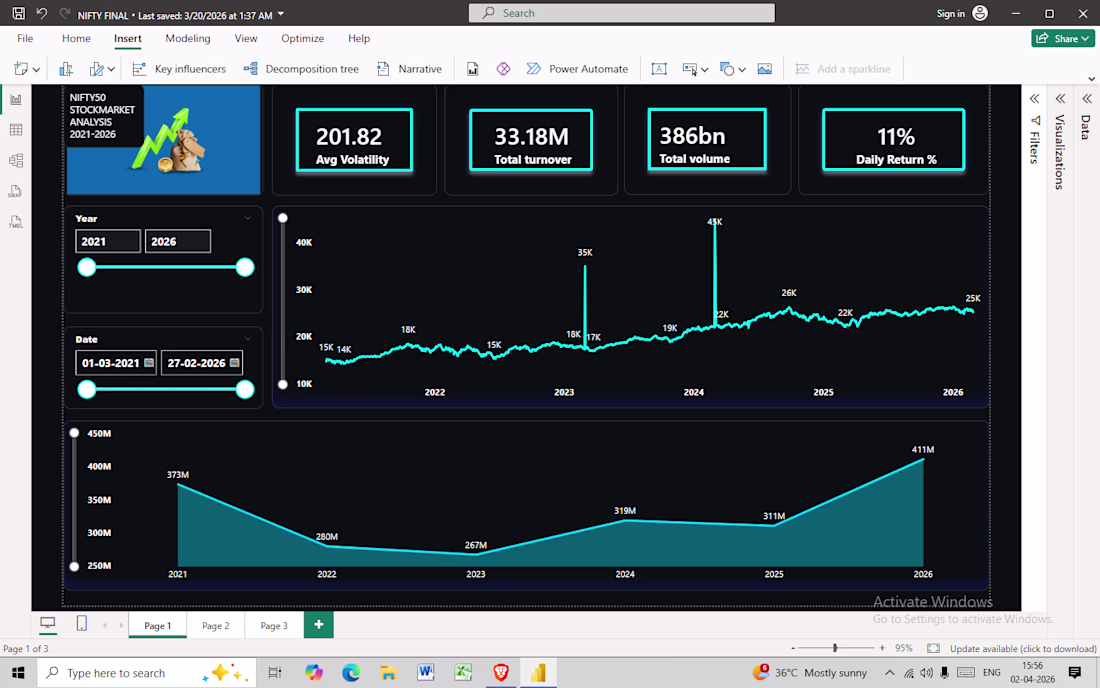The image size is (1100, 688).
Task: Add a new report page
Action: (x=318, y=625)
